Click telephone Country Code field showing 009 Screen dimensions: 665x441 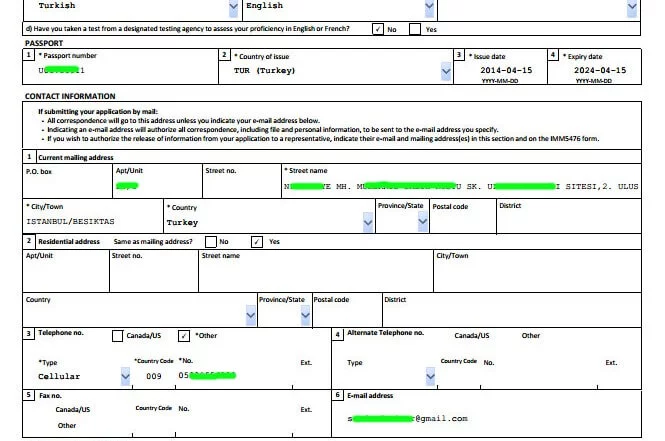pos(154,377)
